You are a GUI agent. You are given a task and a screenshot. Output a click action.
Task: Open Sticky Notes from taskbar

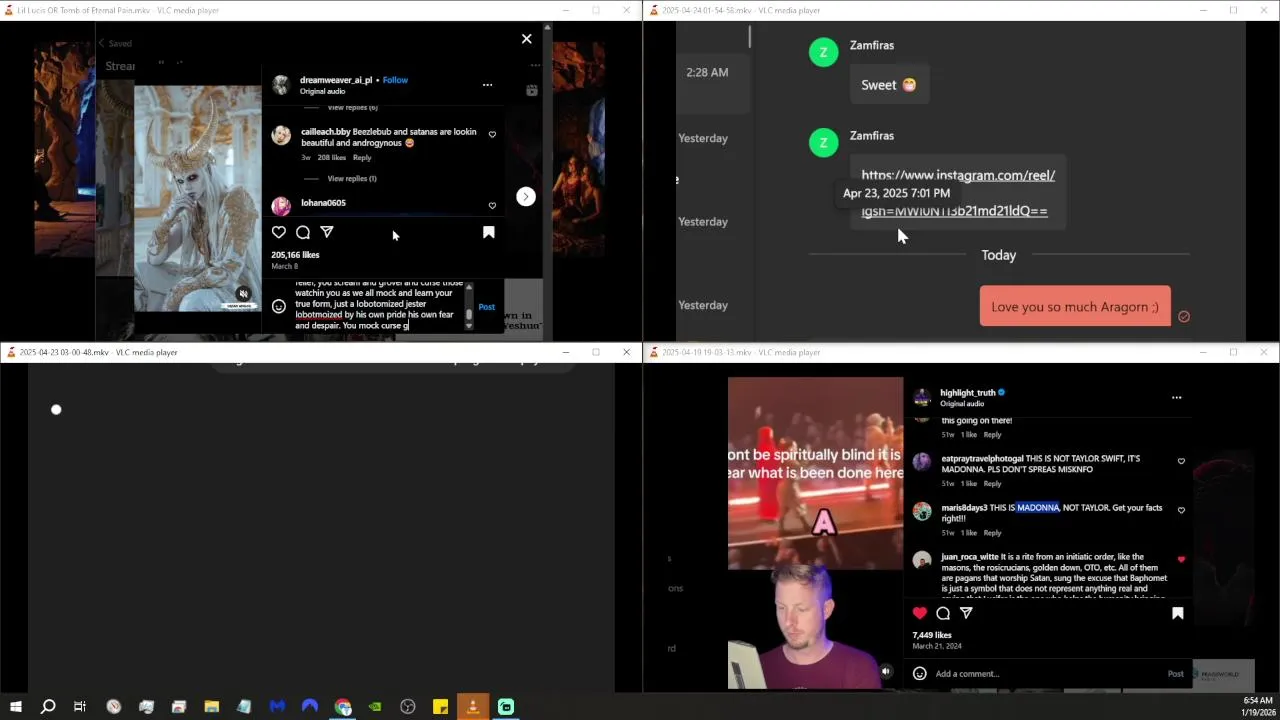440,707
